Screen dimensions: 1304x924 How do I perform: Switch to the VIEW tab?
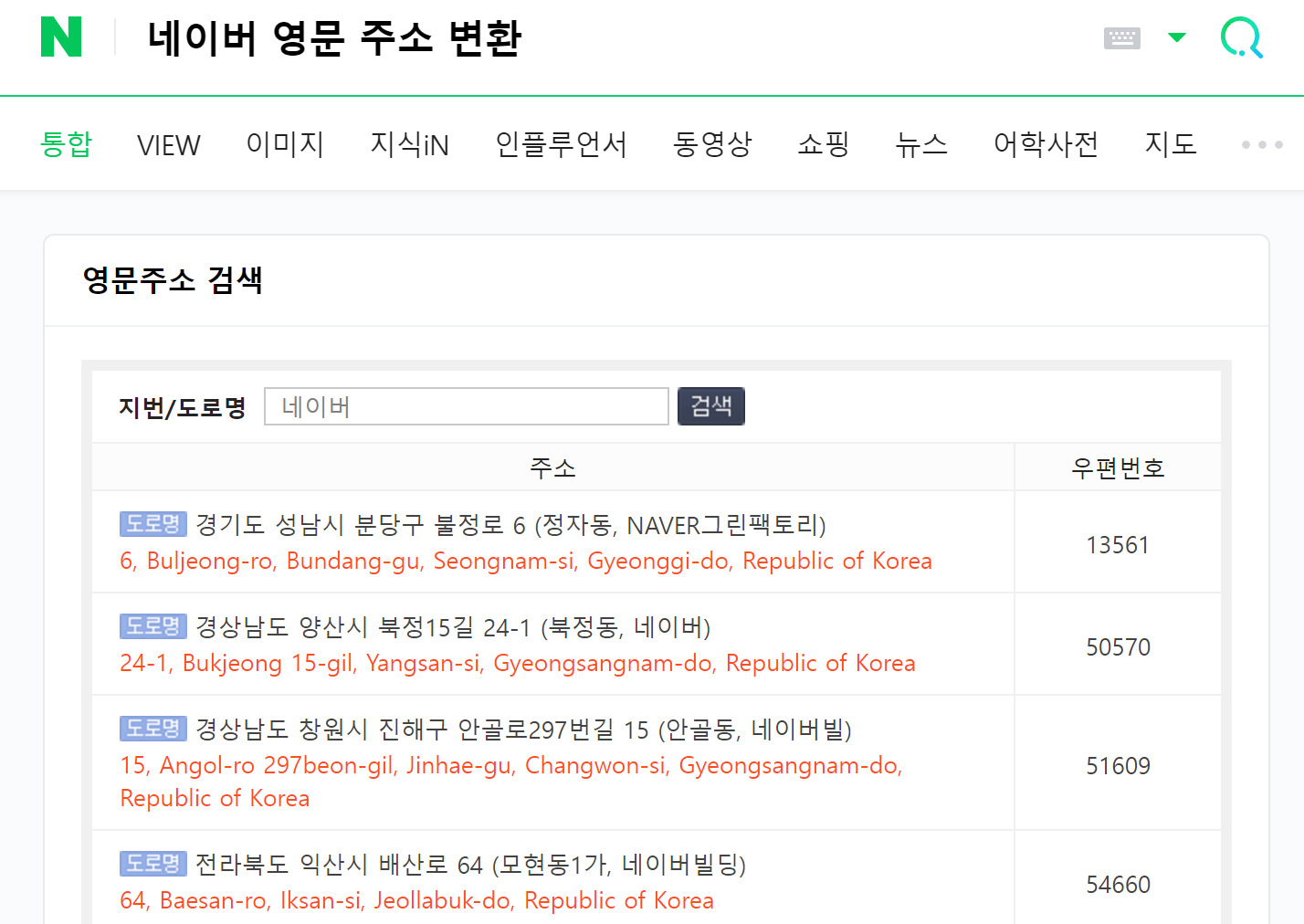[x=169, y=144]
